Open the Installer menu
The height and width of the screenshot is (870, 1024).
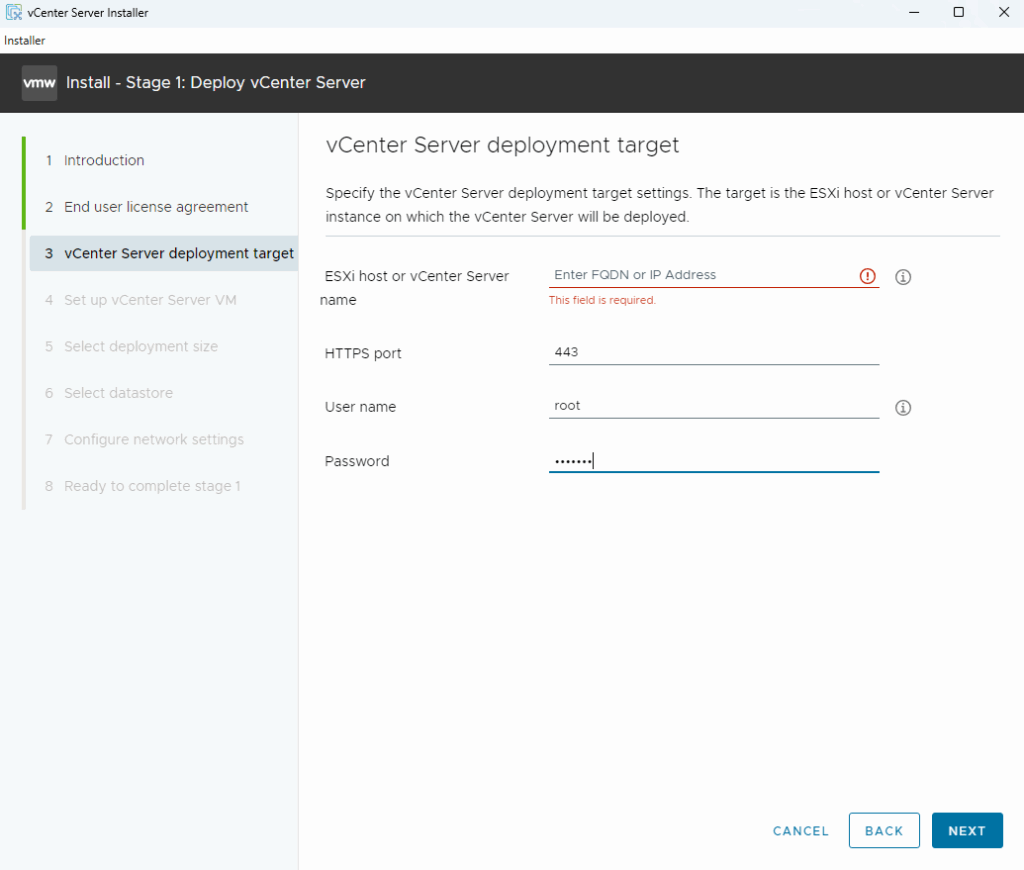click(x=24, y=40)
